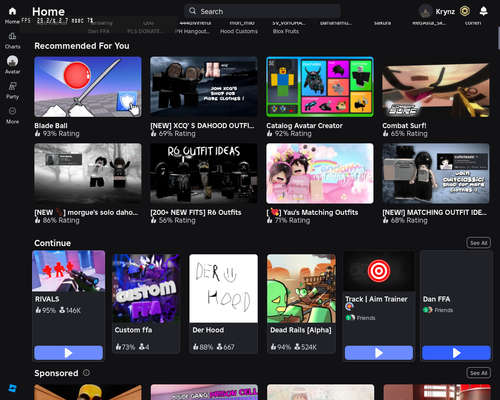Image resolution: width=500 pixels, height=400 pixels.
Task: Click the Krynz username
Action: pos(445,12)
